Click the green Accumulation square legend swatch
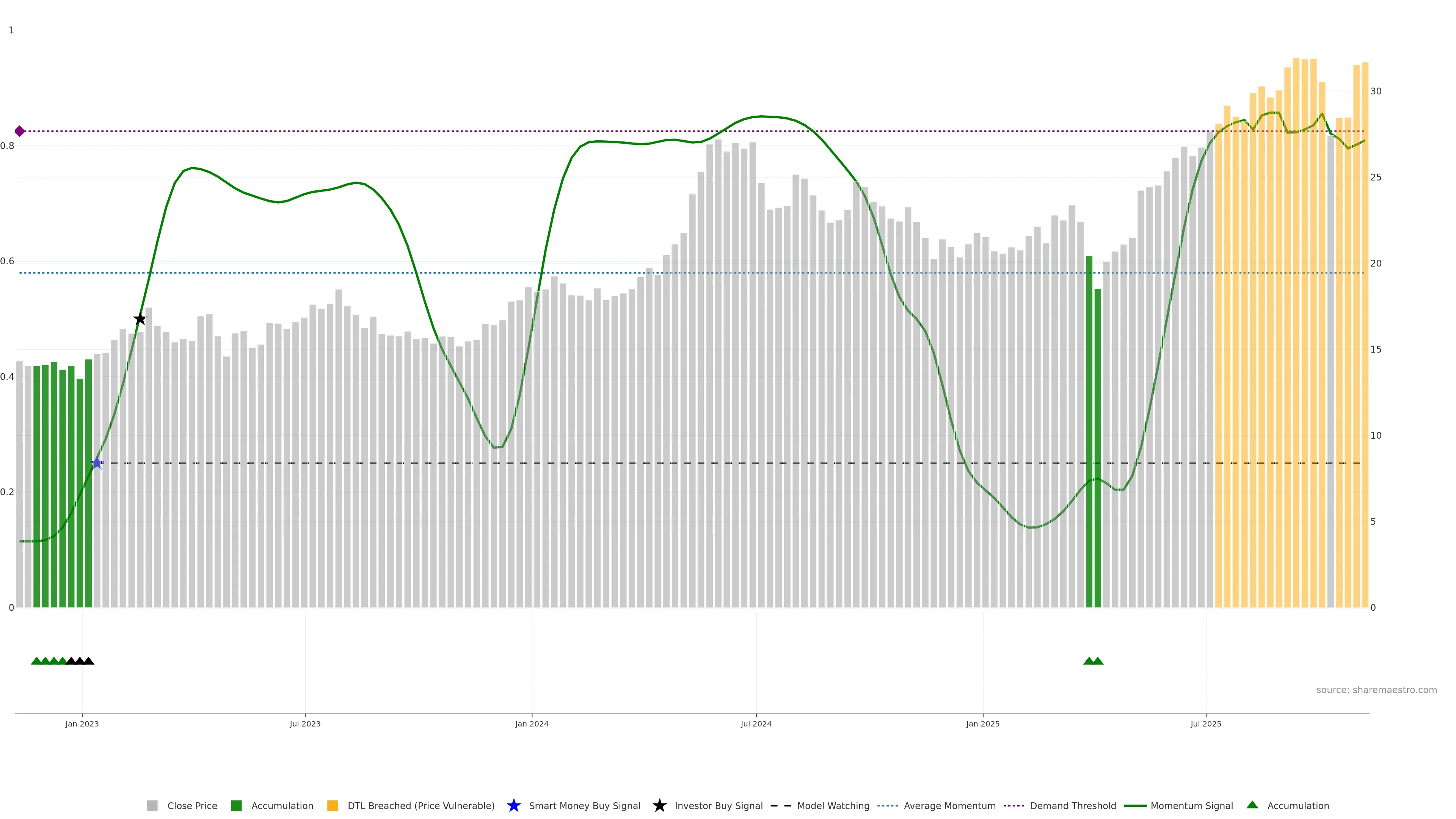Screen dimensions: 1456x819 [x=236, y=805]
